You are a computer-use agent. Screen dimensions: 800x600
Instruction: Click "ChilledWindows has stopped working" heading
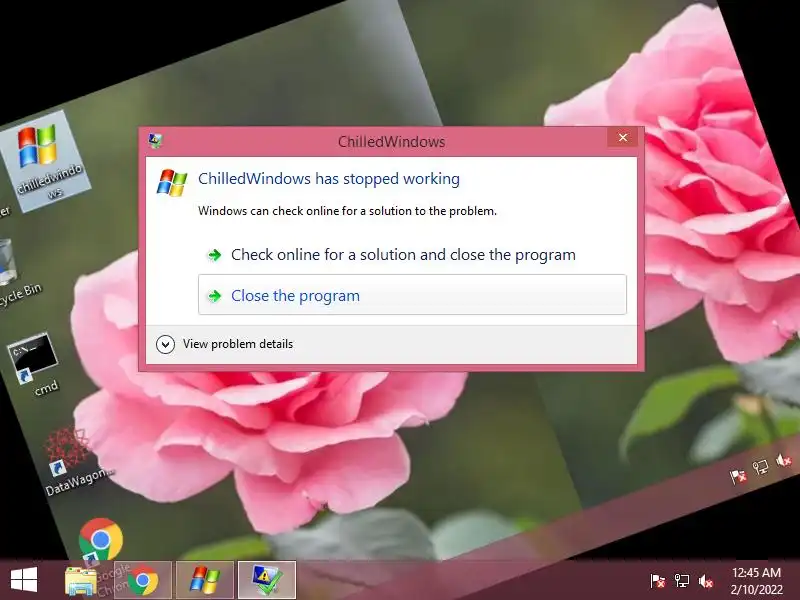pos(329,179)
